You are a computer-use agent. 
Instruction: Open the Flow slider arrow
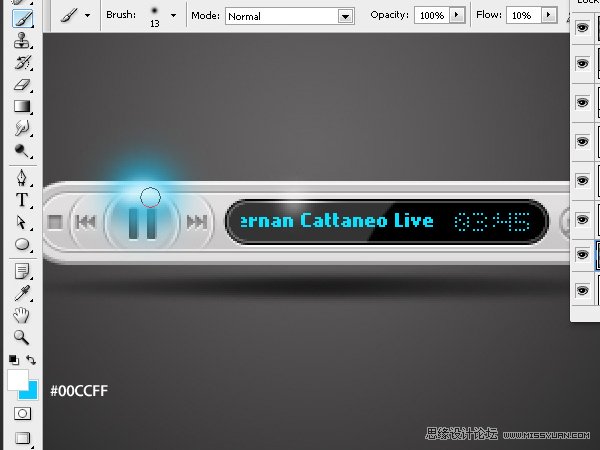pos(549,15)
